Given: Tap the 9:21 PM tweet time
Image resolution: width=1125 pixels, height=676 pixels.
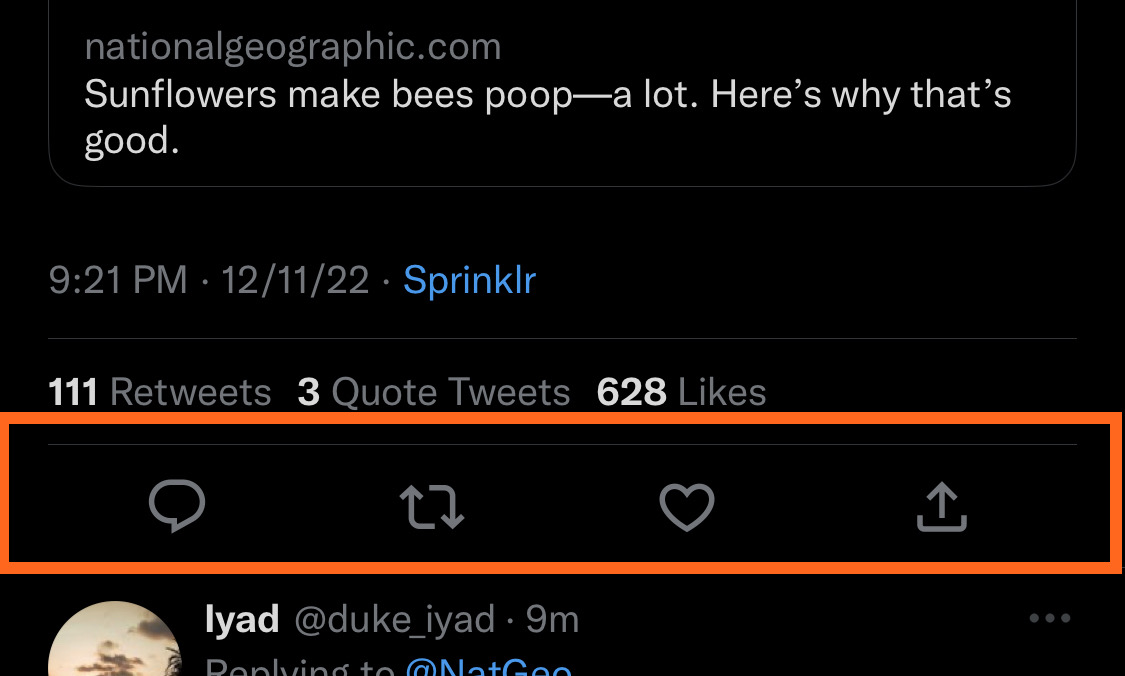Looking at the screenshot, I should [x=118, y=280].
